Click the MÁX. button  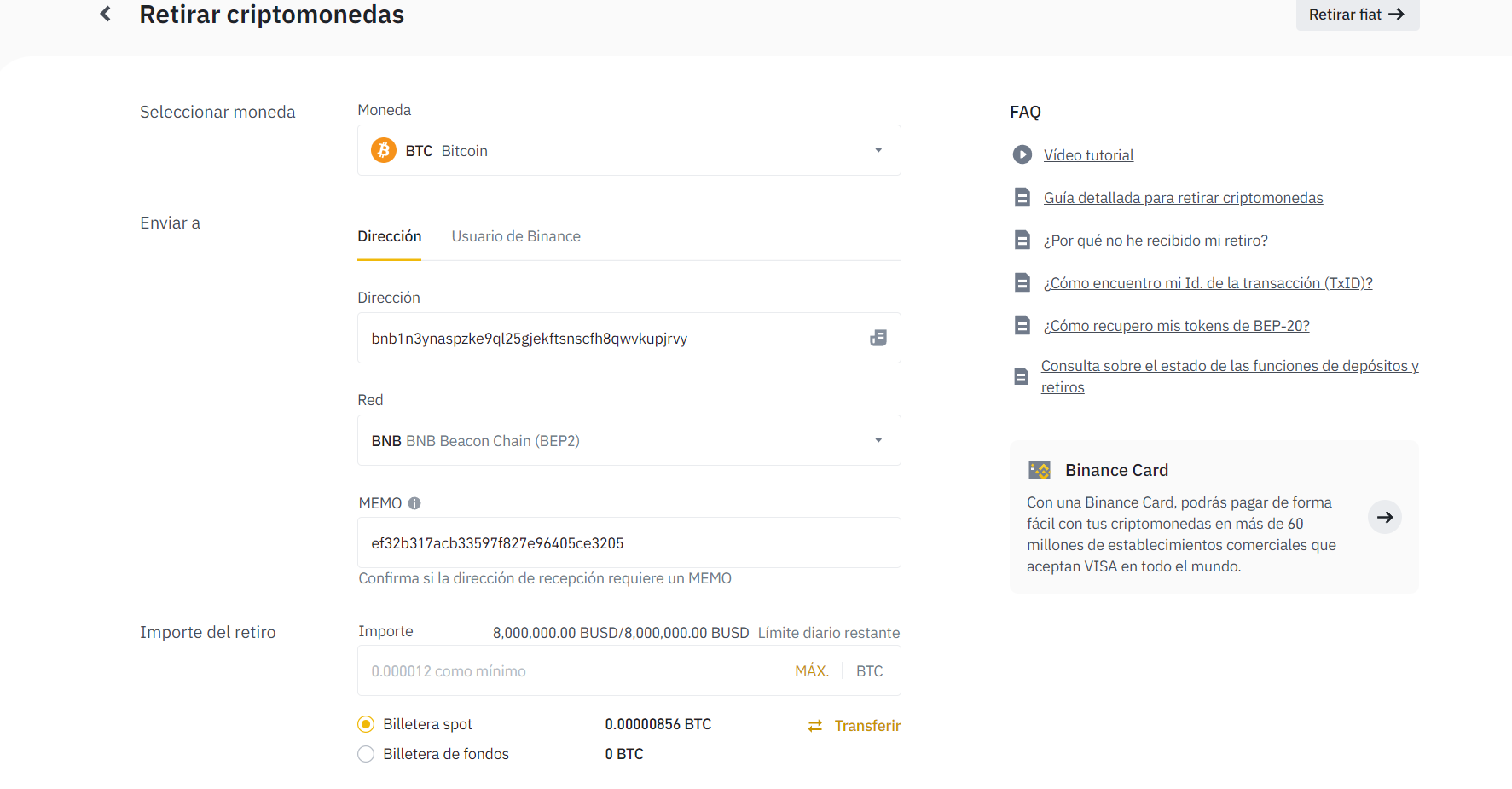tap(812, 671)
